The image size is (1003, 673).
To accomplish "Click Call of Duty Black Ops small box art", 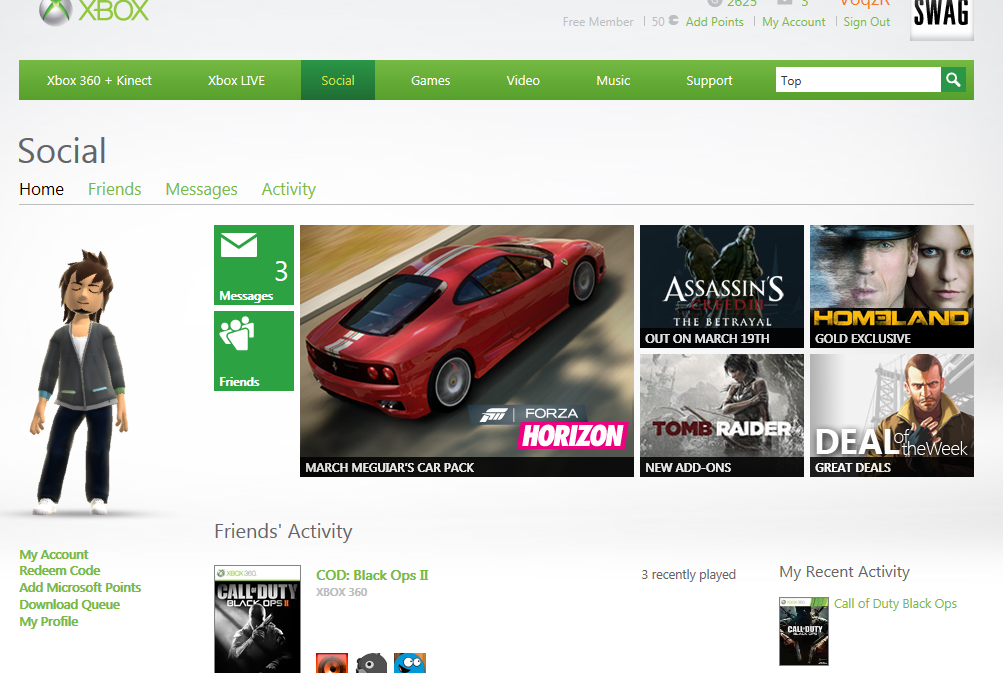I will pyautogui.click(x=803, y=631).
